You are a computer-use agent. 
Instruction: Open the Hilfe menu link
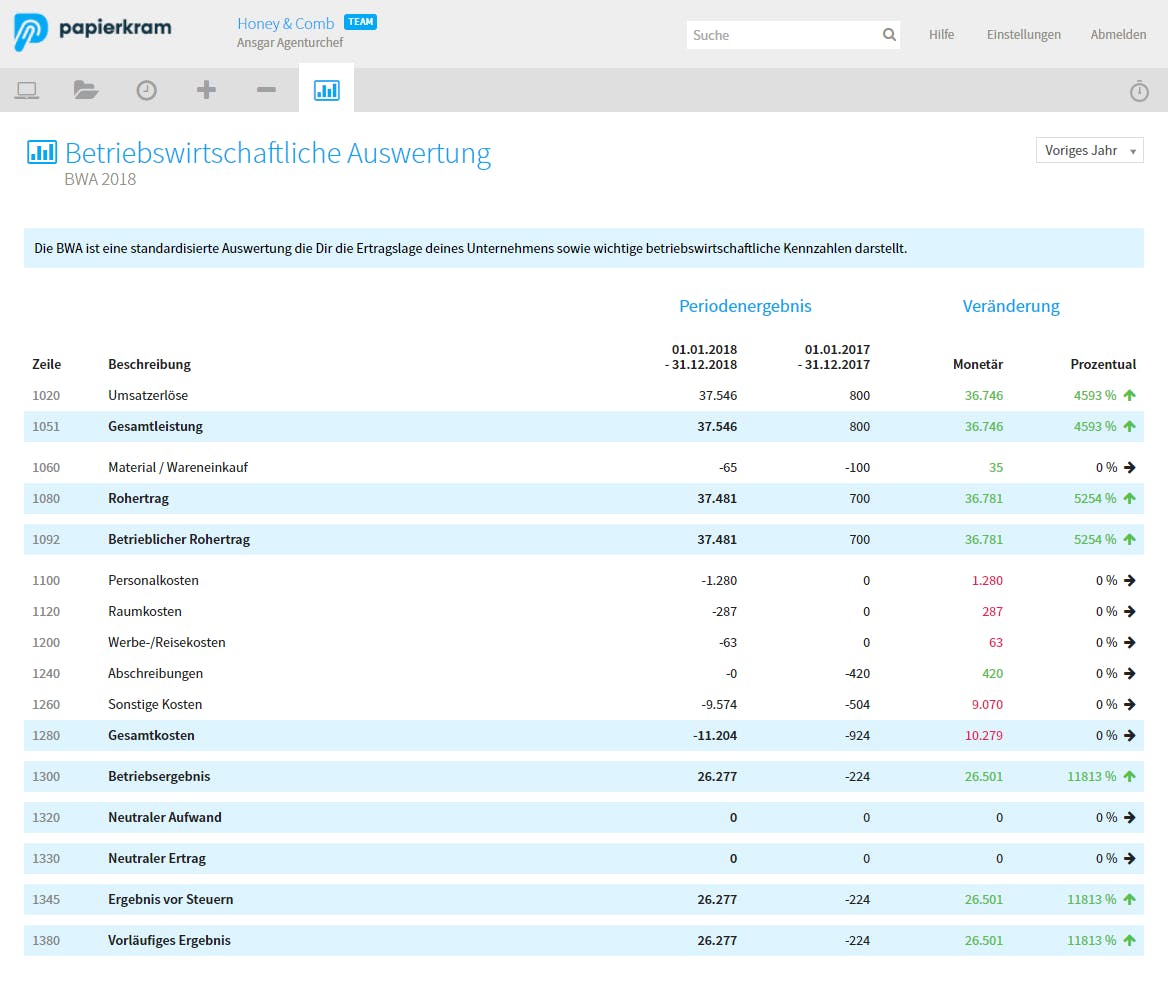[941, 35]
